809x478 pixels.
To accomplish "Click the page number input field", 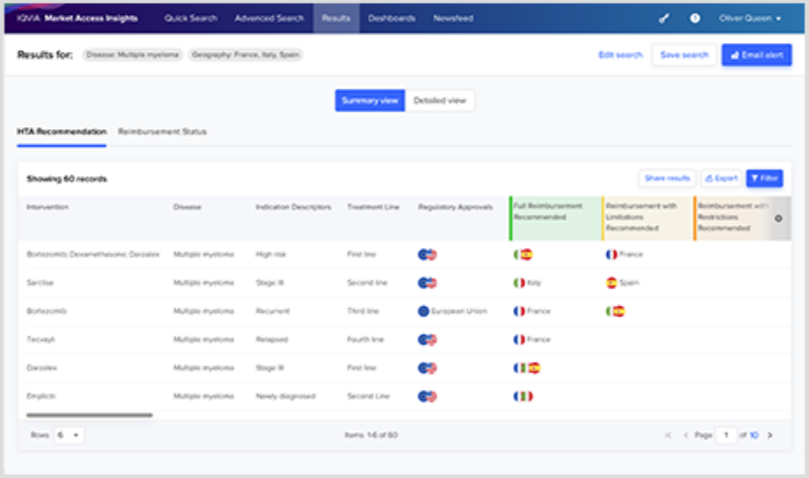I will coord(729,435).
